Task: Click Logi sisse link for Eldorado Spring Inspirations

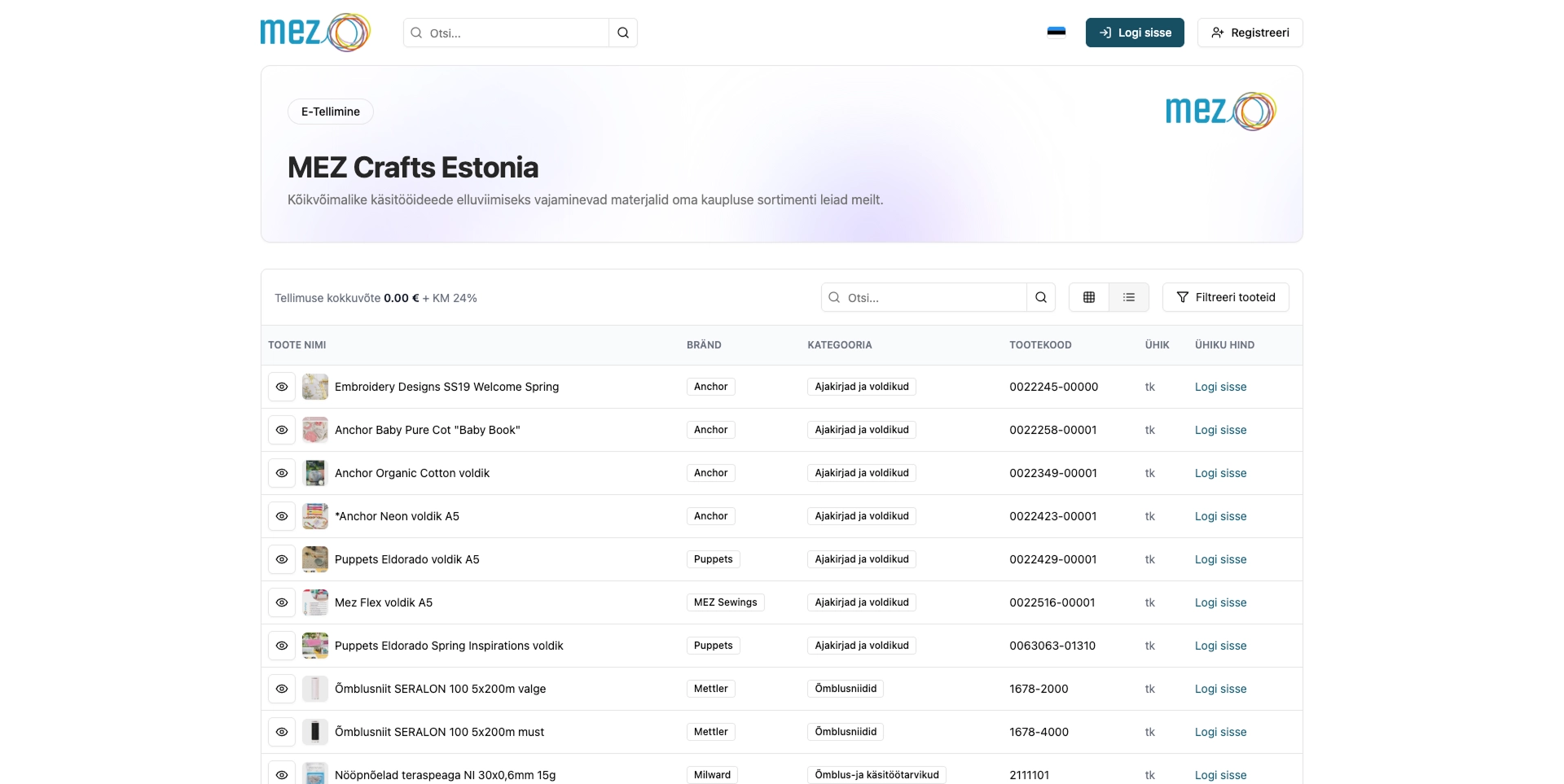Action: coord(1220,646)
